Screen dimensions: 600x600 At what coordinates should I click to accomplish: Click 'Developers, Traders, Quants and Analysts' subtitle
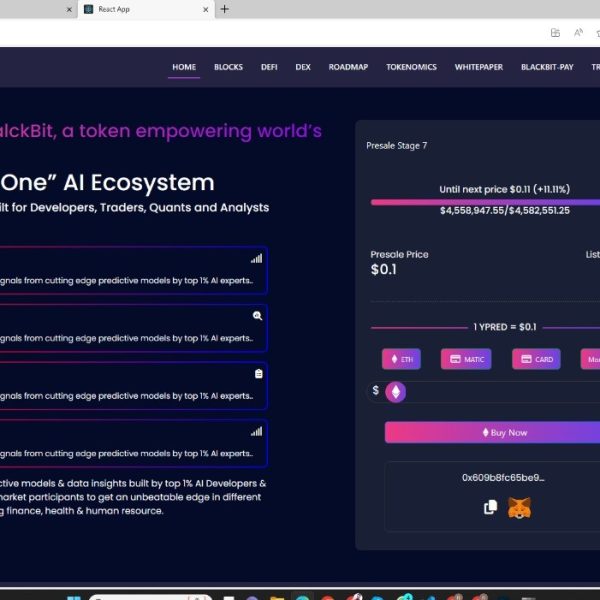[149, 207]
